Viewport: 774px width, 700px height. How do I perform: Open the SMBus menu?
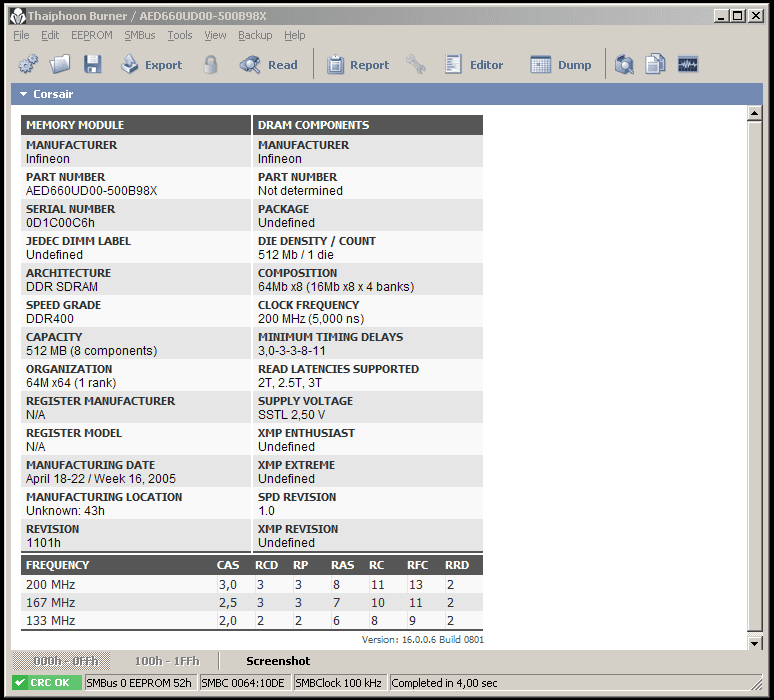[140, 36]
